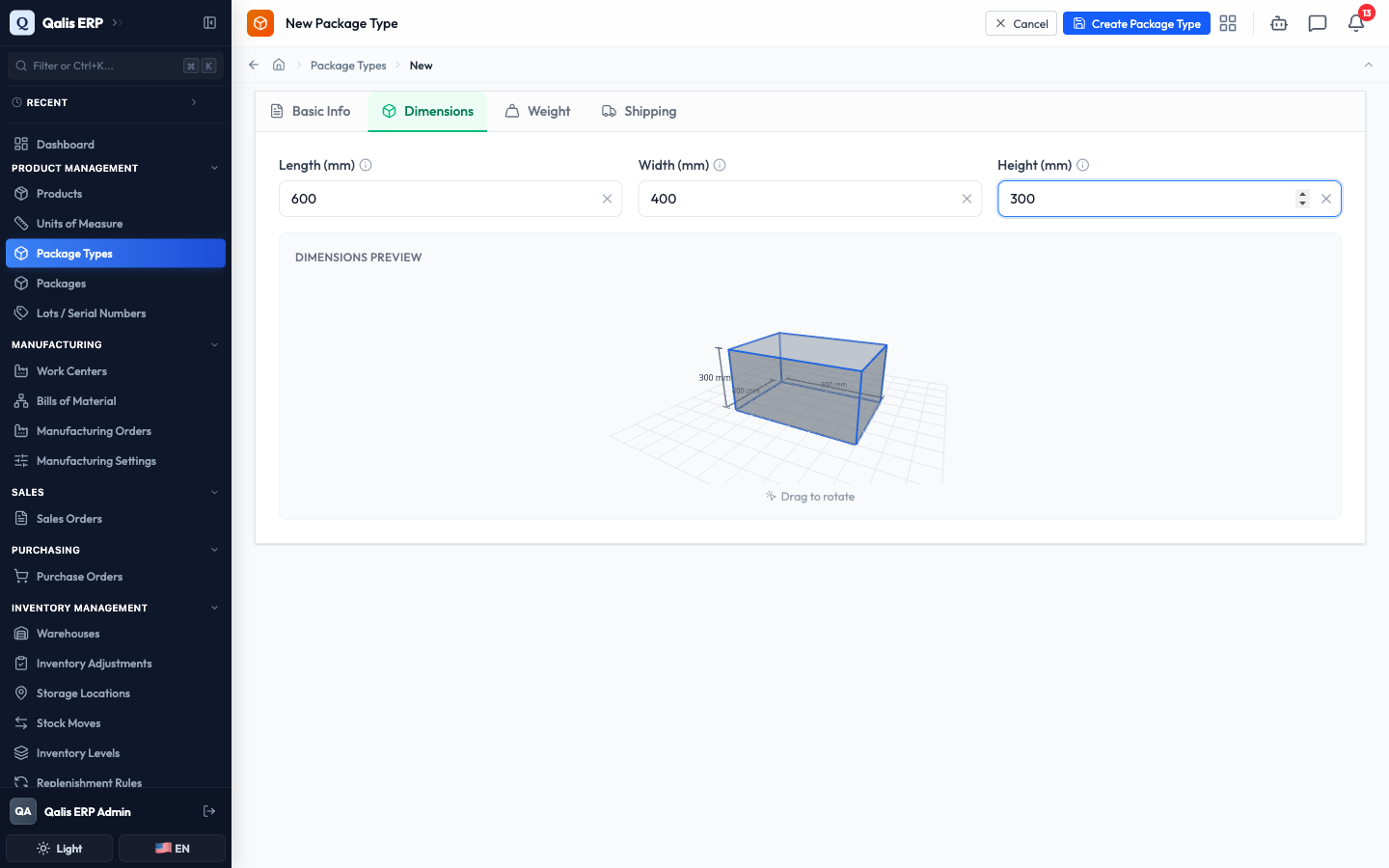Open Dashboard from sidebar
This screenshot has width=1389, height=868.
116,145
